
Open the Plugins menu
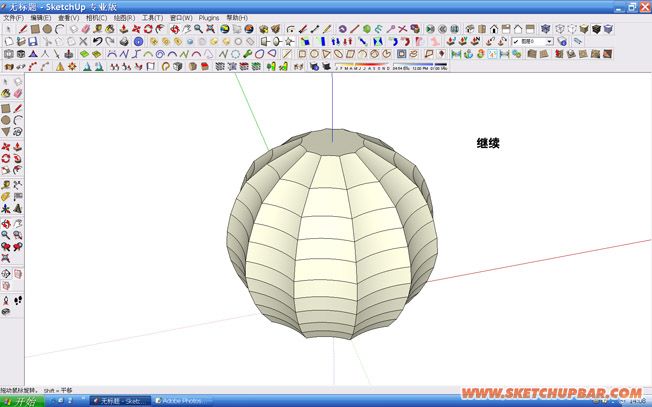click(209, 18)
